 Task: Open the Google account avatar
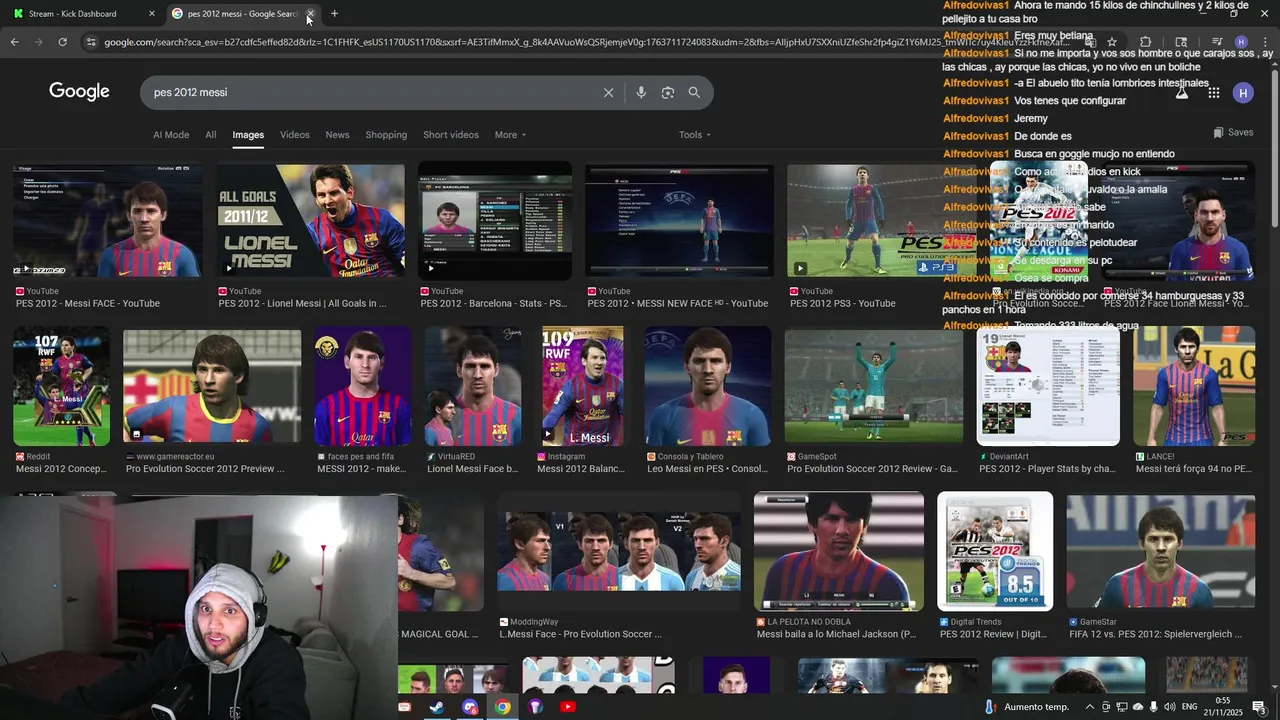coord(1243,93)
